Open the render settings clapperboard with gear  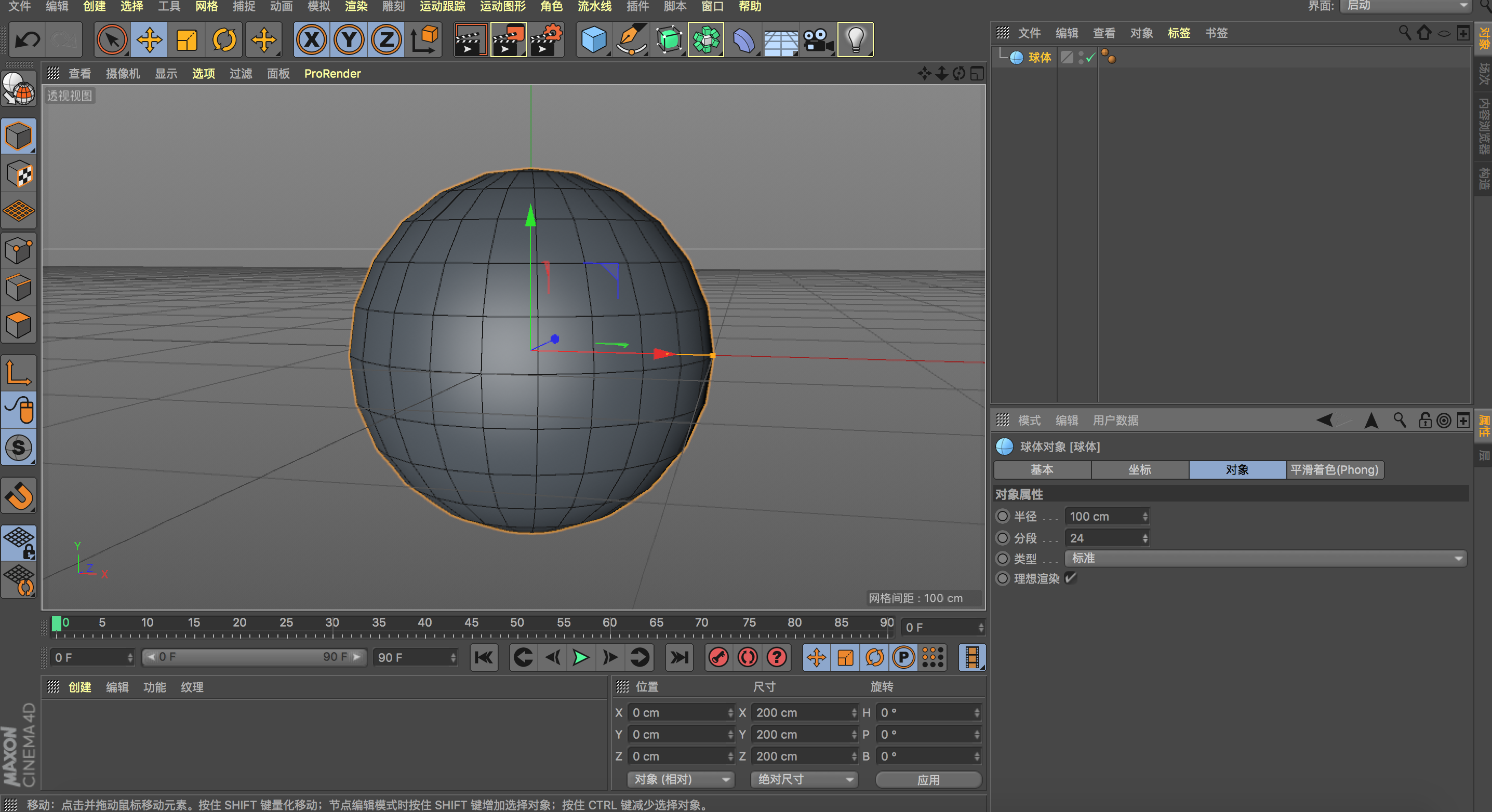pos(546,40)
